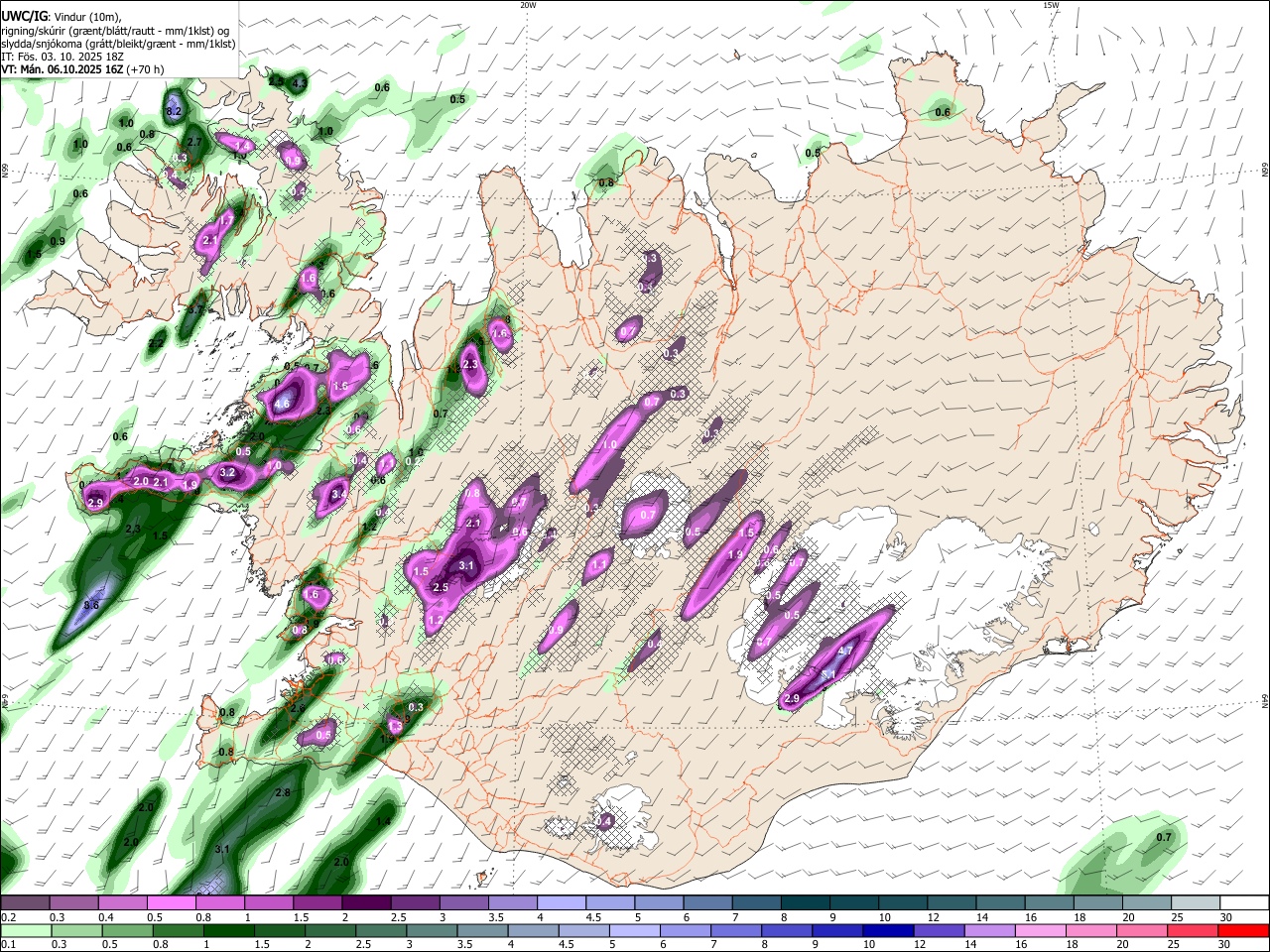This screenshot has width=1270, height=952.
Task: Click the bright red swatch on the rain scale
Action: [1244, 930]
